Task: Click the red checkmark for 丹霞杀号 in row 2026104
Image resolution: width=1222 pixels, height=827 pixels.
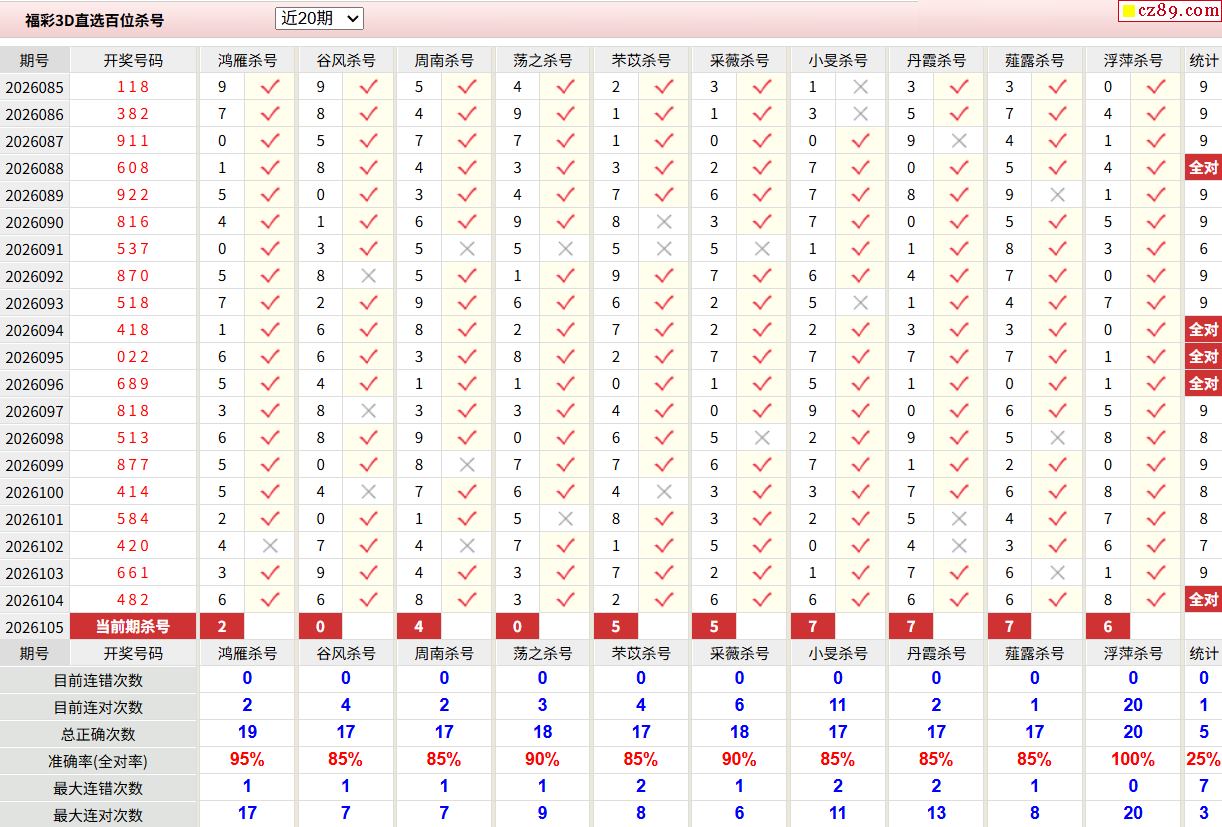Action: click(959, 600)
